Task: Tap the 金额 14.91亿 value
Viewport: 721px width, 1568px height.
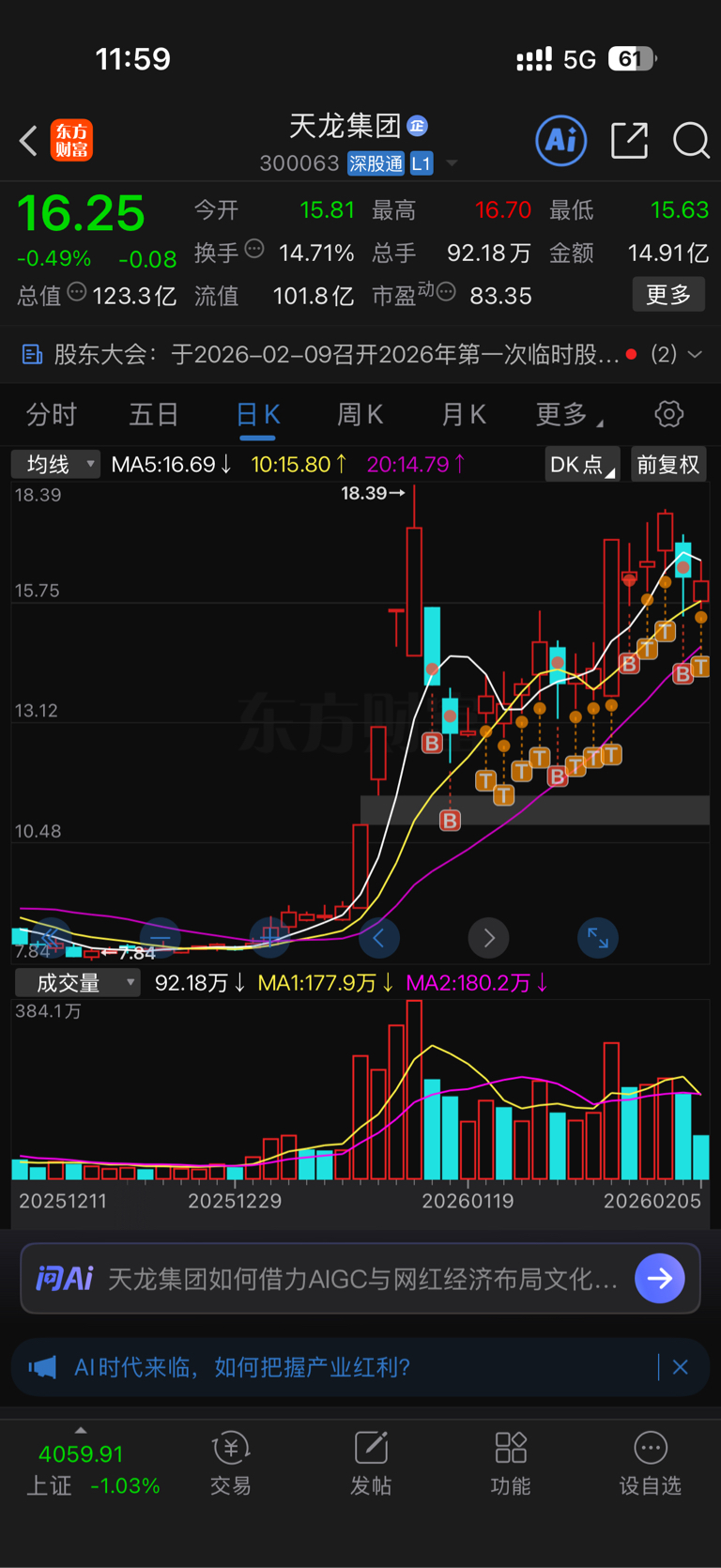Action: pos(667,253)
